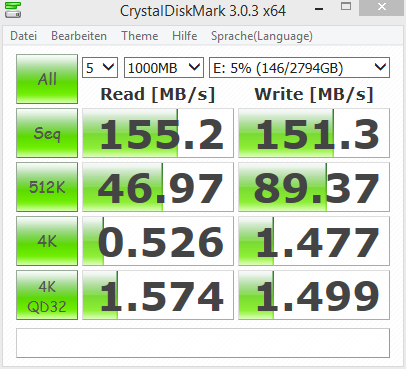
Task: Click the CrystalDiskMark app icon in title bar
Action: (13, 10)
